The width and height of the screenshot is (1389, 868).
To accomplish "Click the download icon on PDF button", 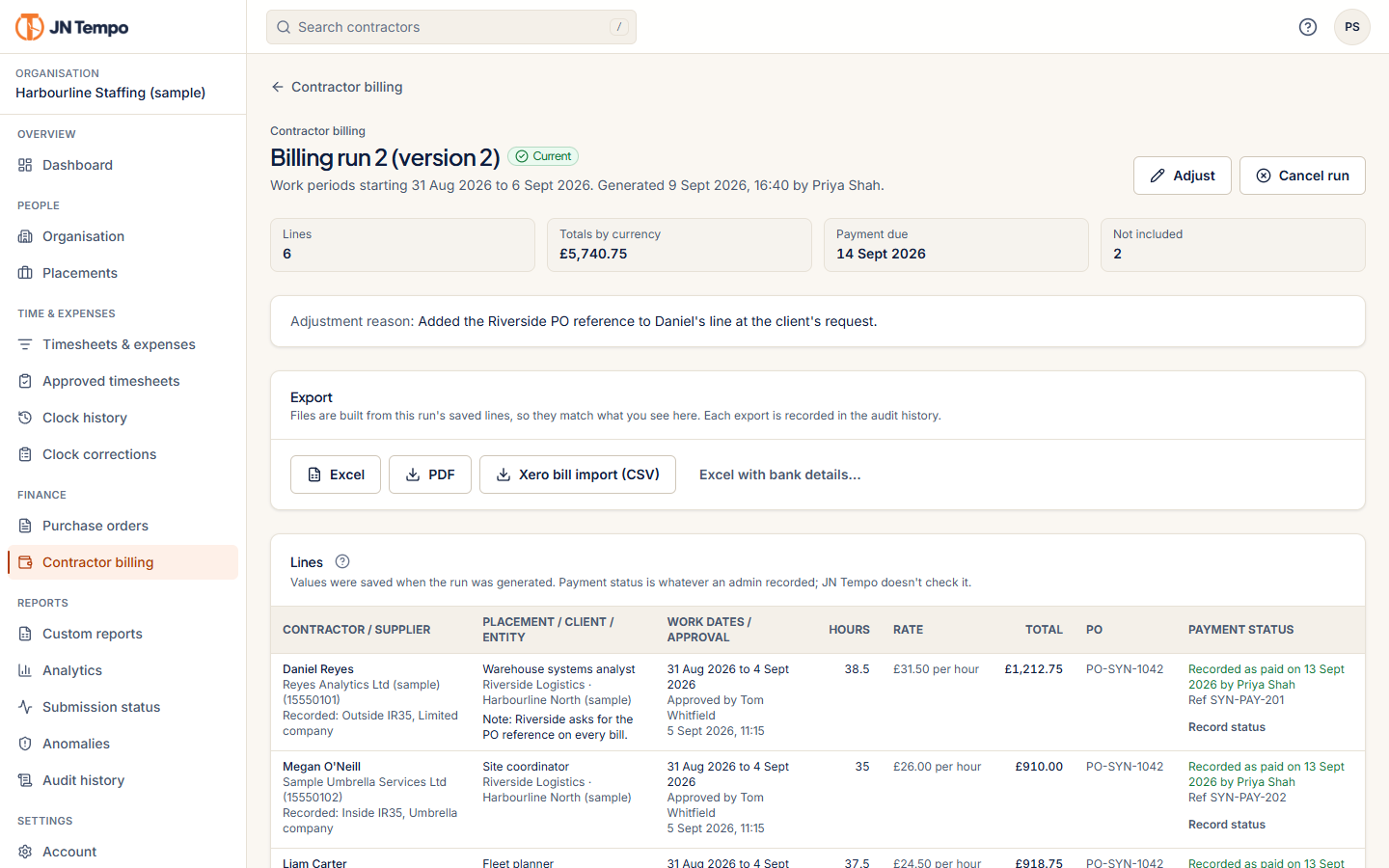I will (x=413, y=475).
